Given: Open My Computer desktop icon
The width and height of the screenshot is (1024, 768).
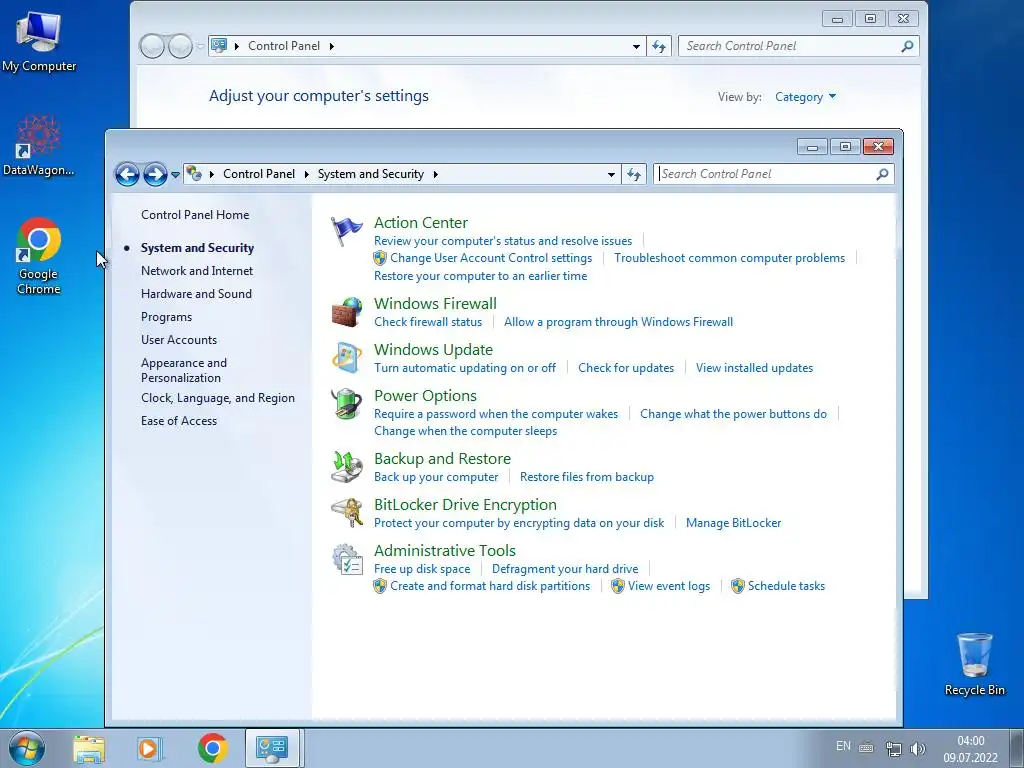Looking at the screenshot, I should click(39, 41).
